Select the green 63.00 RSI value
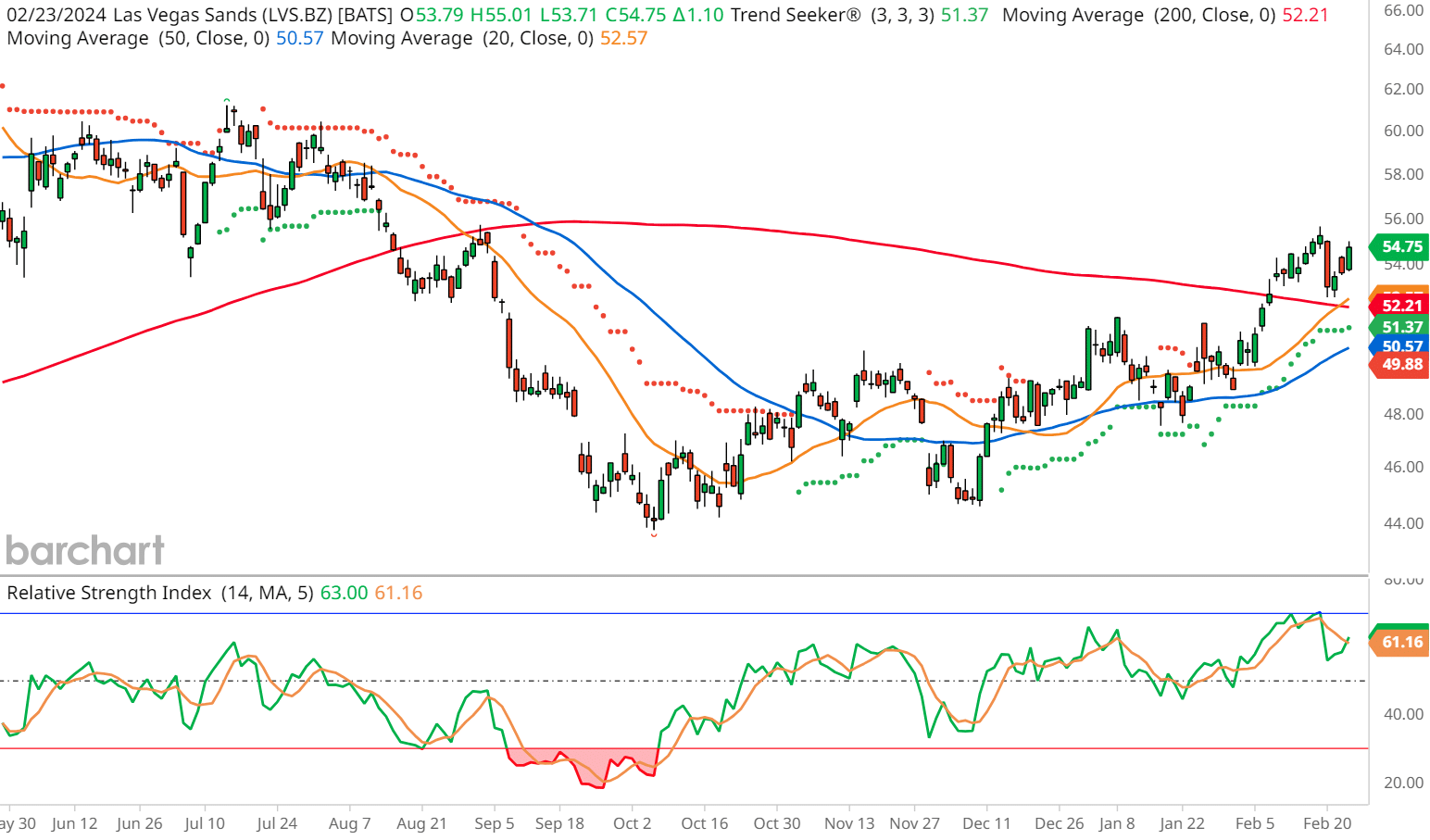Viewport: 1430px width, 840px height. pyautogui.click(x=344, y=593)
